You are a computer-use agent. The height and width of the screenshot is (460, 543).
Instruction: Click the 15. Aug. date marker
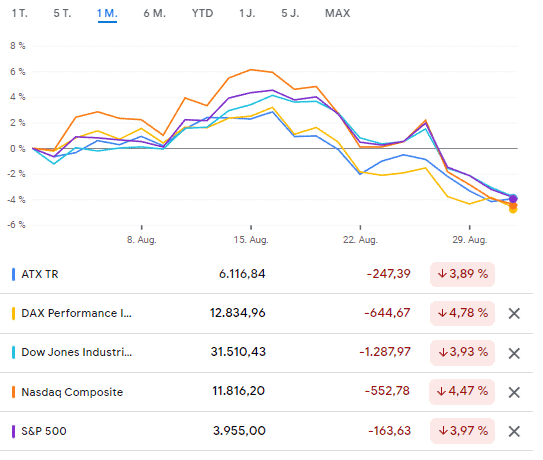(251, 240)
